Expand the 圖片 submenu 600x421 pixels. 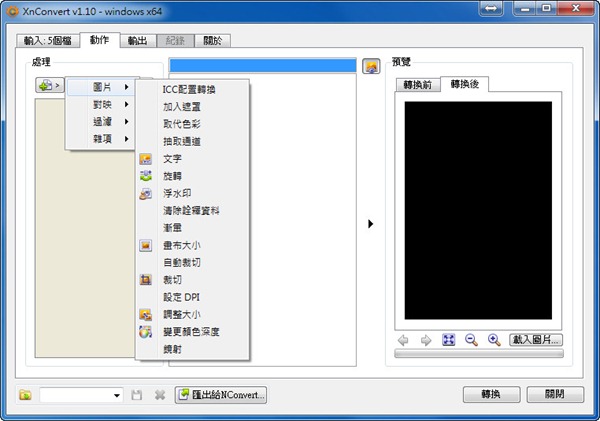click(103, 87)
